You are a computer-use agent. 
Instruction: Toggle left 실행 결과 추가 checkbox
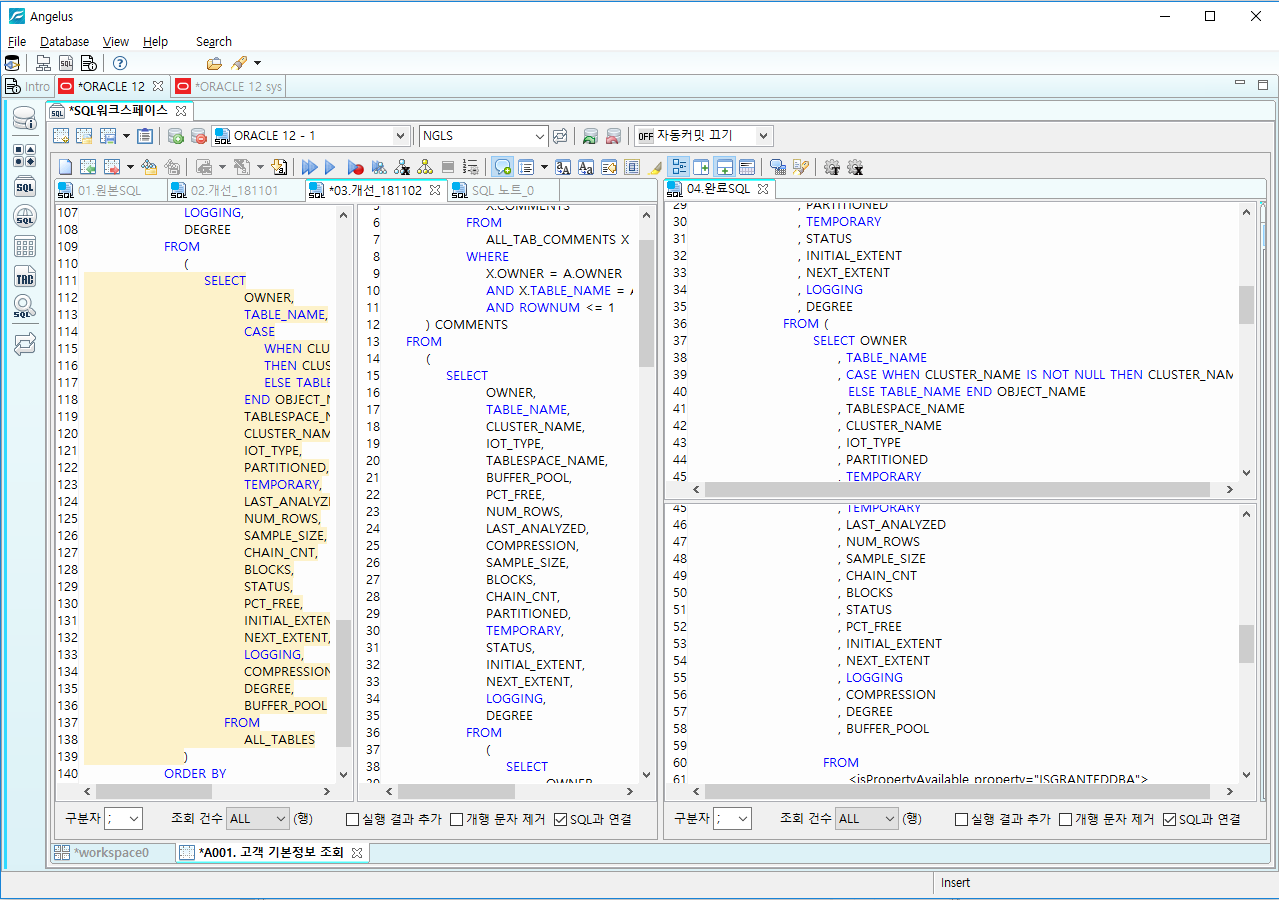click(x=352, y=819)
